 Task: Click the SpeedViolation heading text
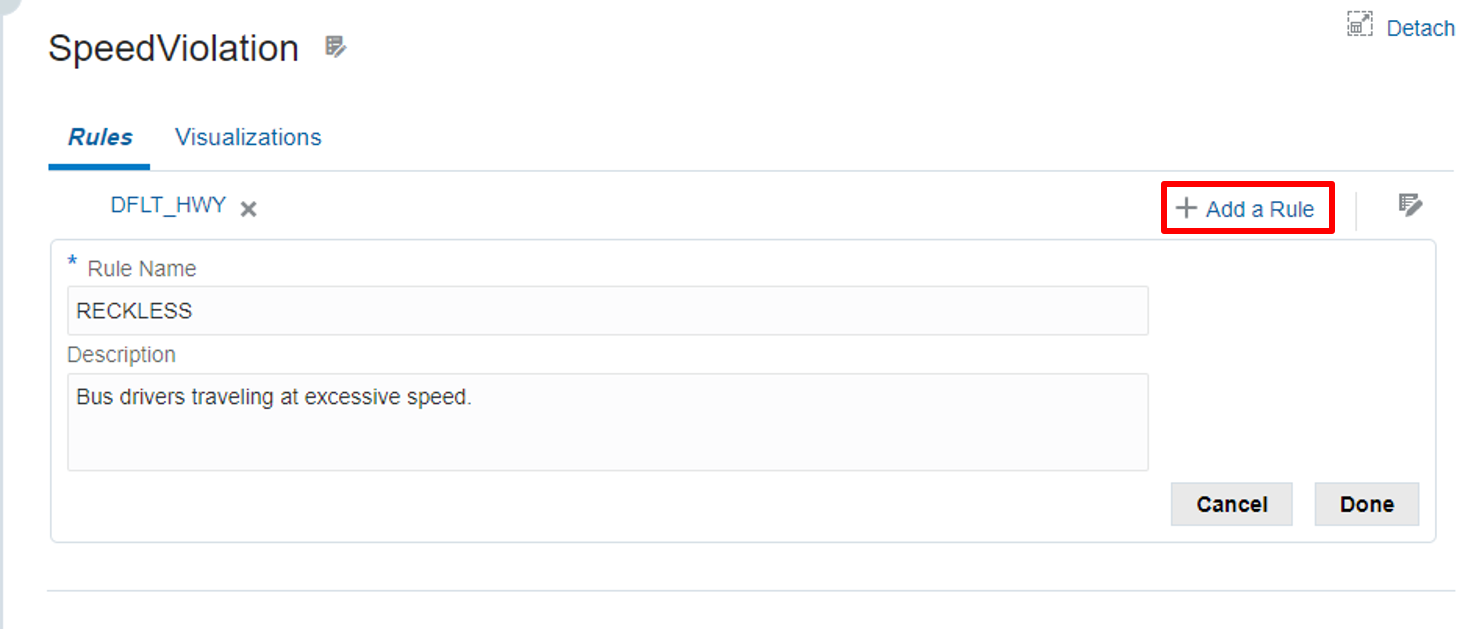point(174,48)
